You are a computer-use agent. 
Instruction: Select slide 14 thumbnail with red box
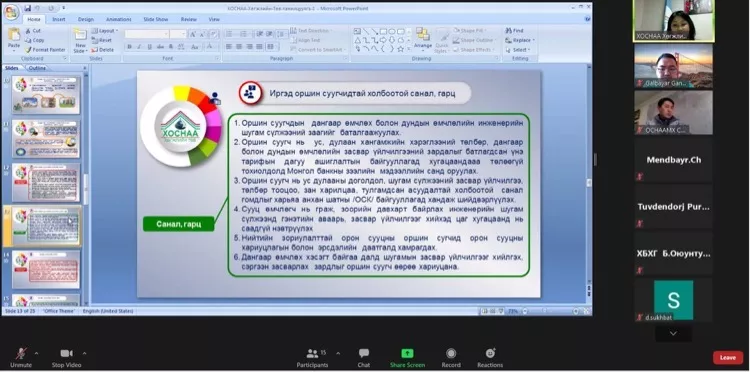coord(46,270)
